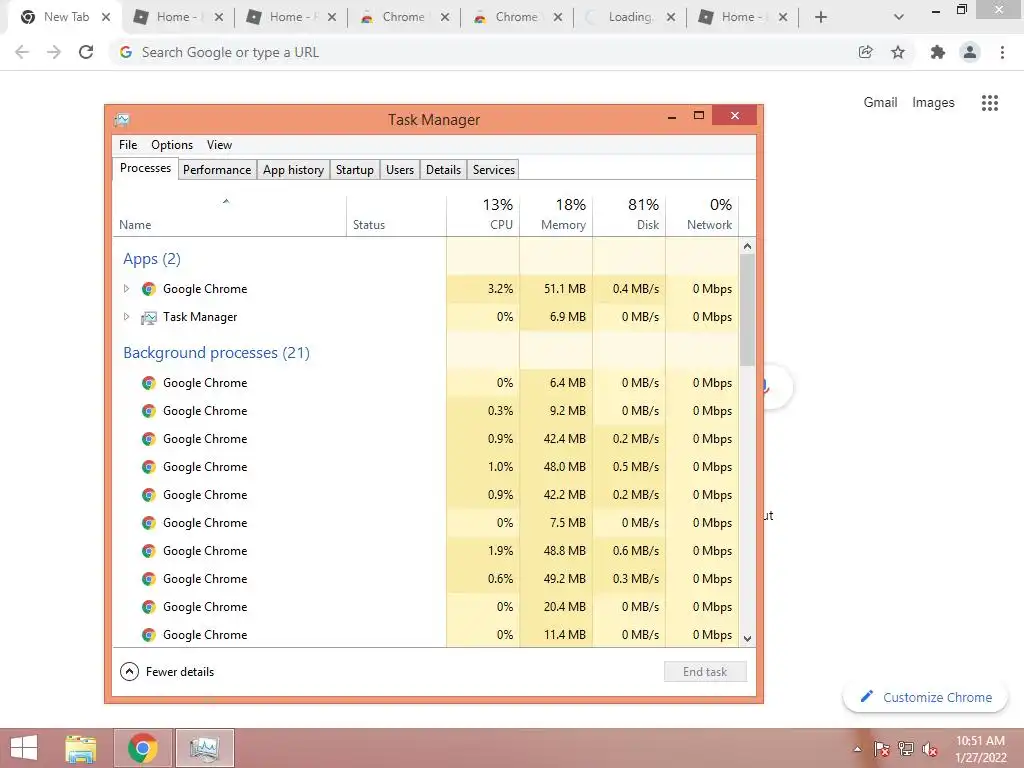Open the Chrome profile avatar icon
Screen dimensions: 1024x768
pos(970,52)
